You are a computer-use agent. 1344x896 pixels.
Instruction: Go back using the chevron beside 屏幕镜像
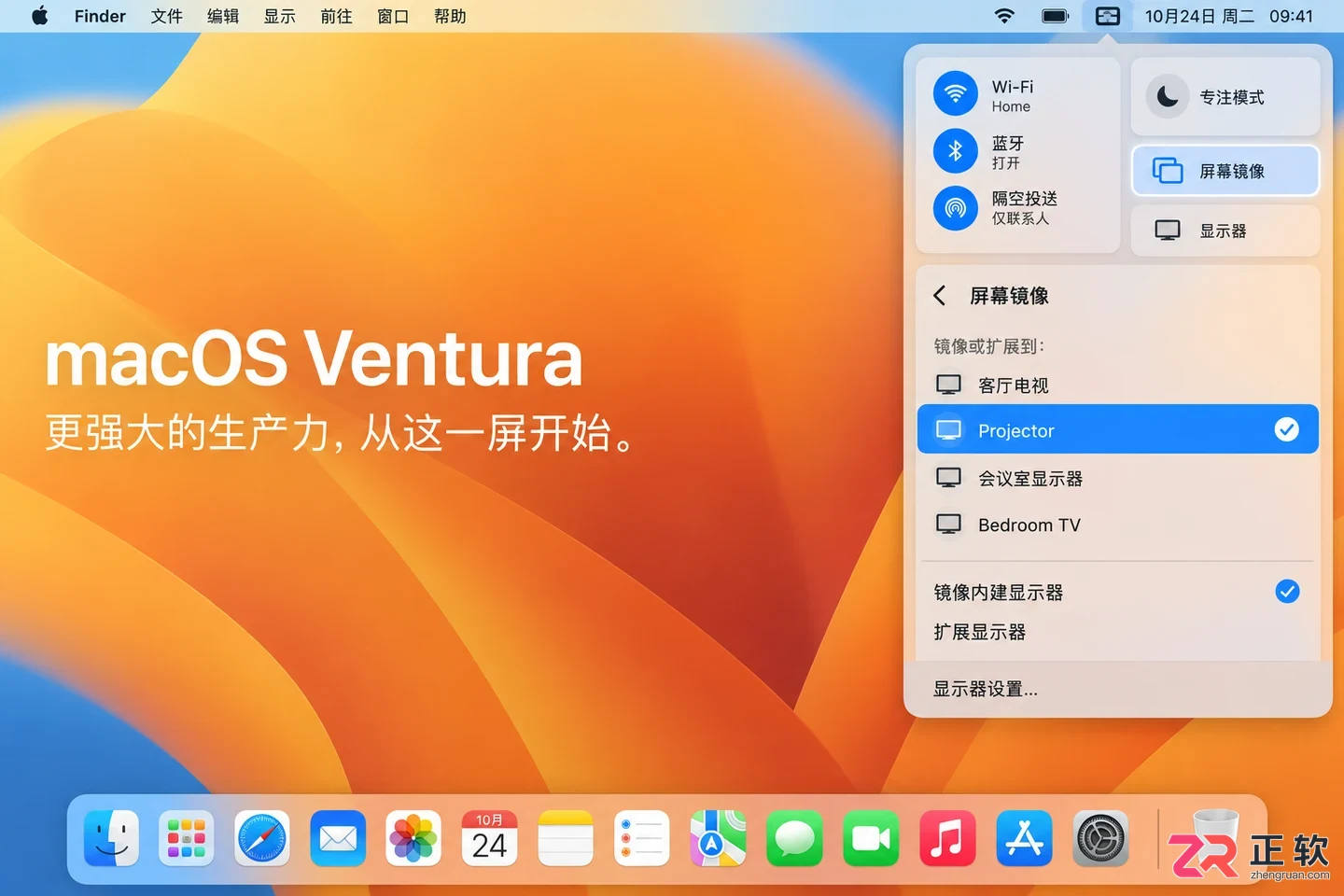pos(940,296)
